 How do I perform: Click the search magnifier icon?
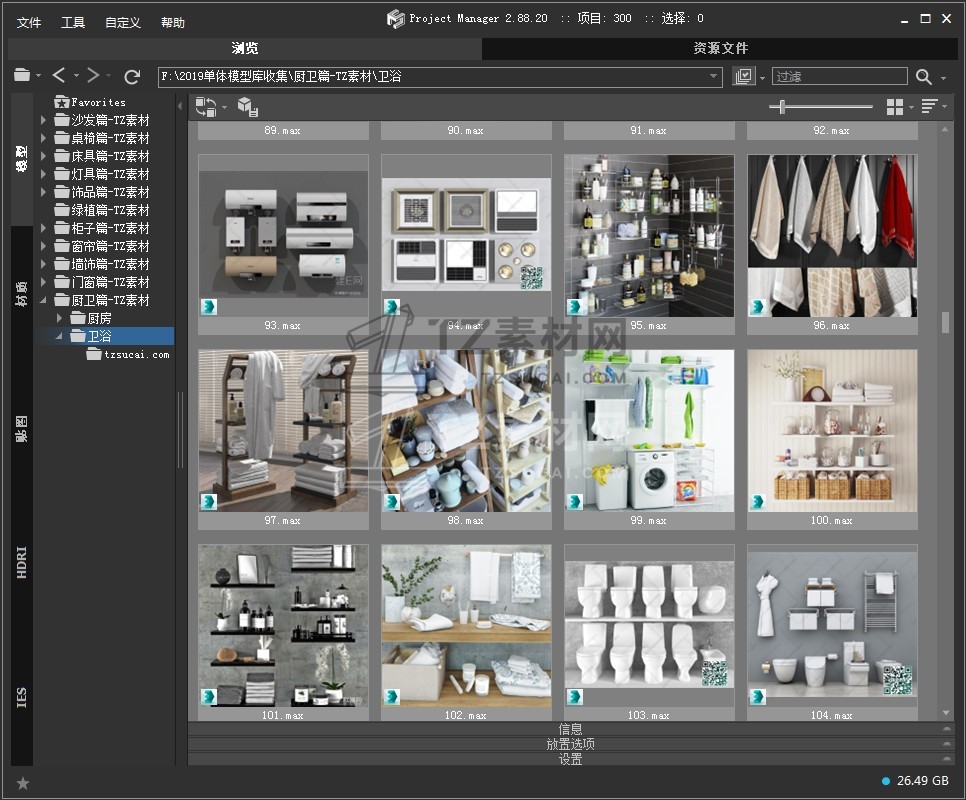point(923,77)
